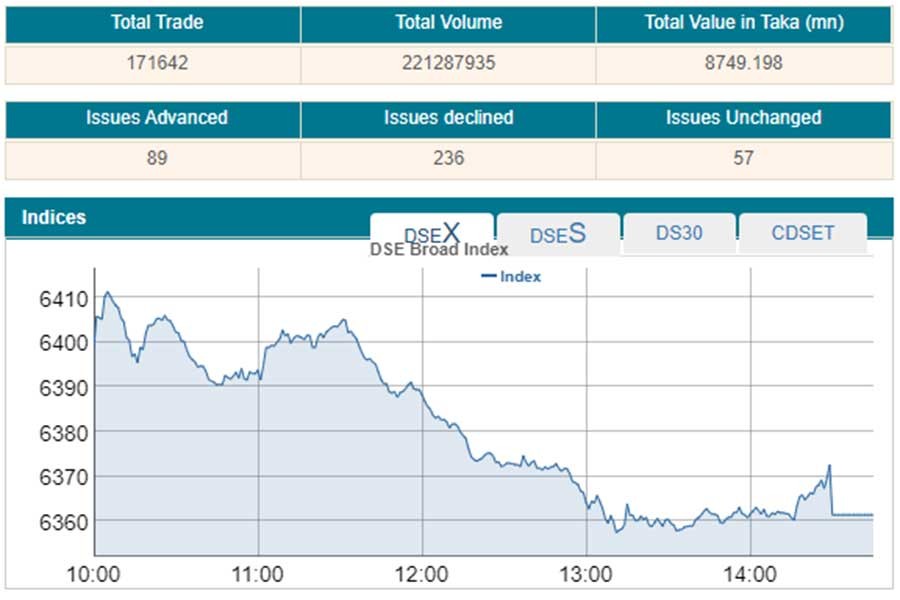Click the Issues Unchanged header
This screenshot has height=600, width=900.
pos(743,117)
